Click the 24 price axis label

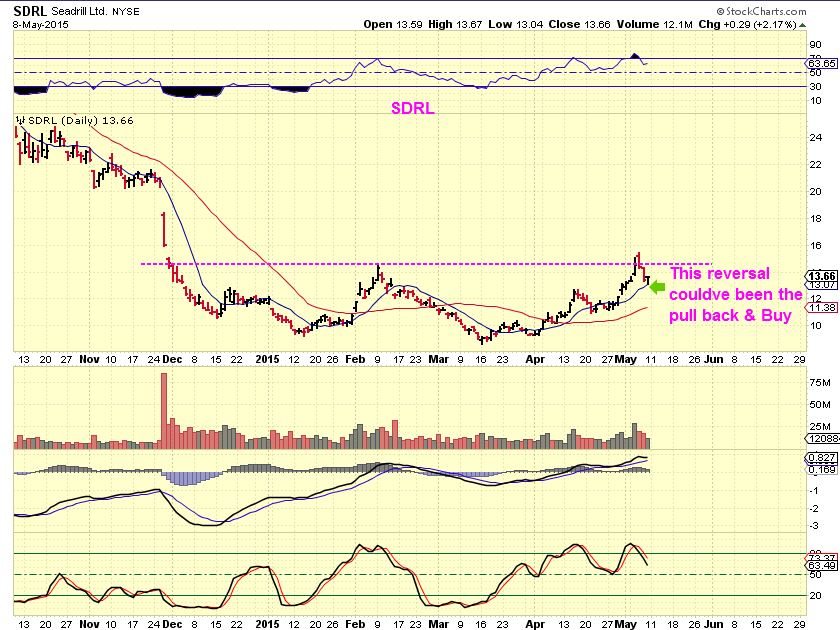click(x=815, y=138)
